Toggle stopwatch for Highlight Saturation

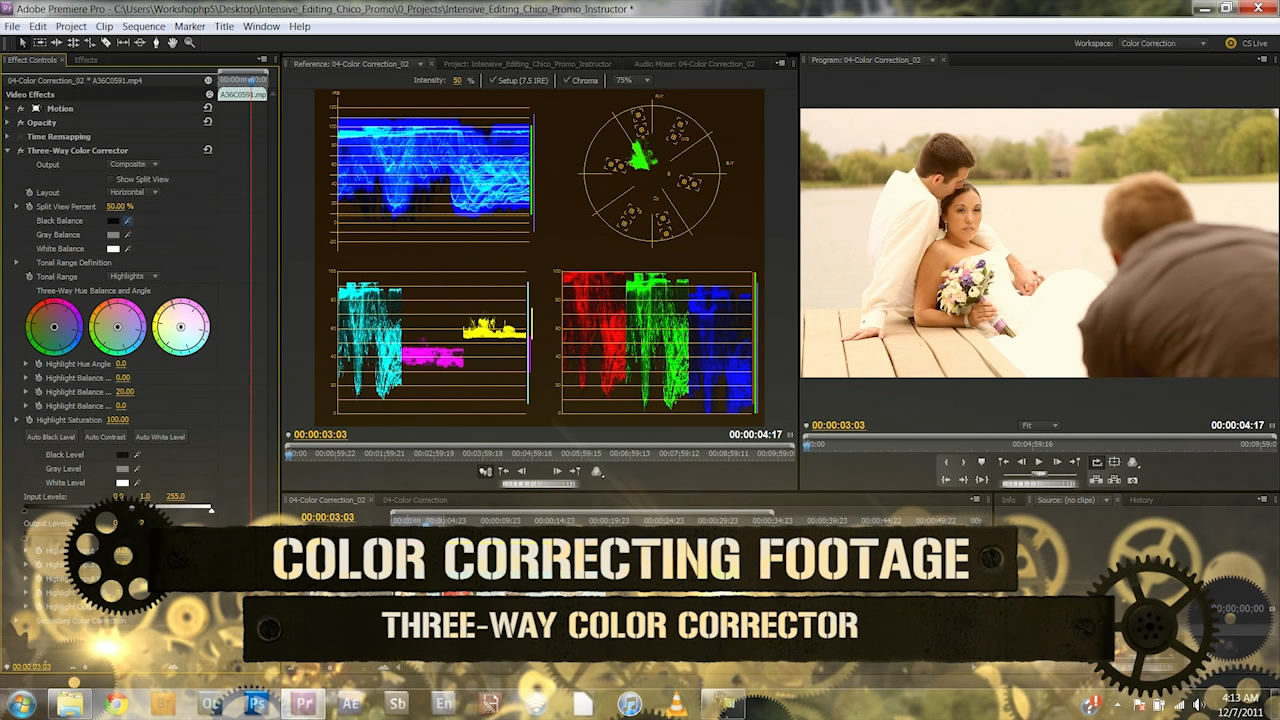(x=28, y=420)
